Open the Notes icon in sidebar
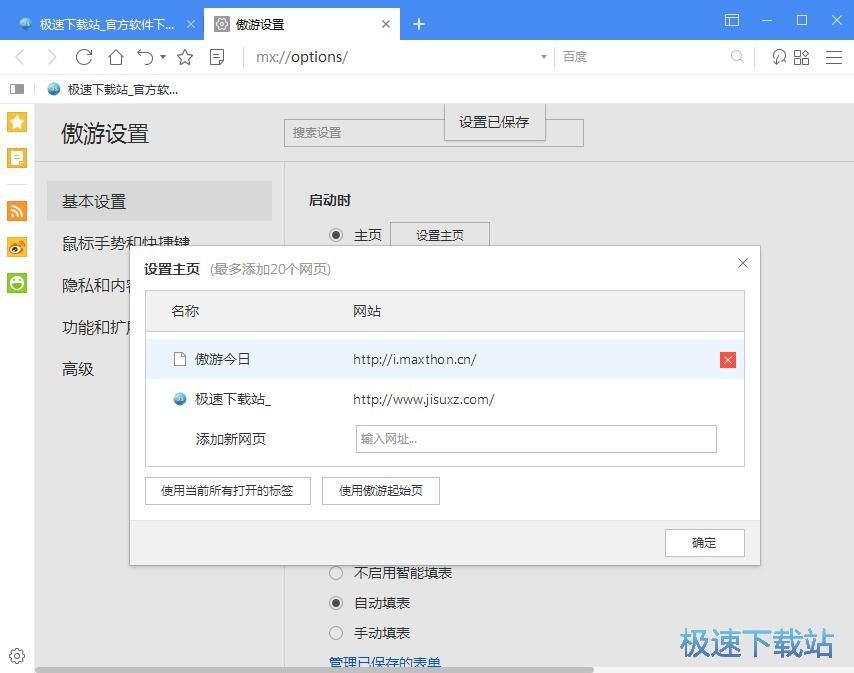 [x=17, y=158]
